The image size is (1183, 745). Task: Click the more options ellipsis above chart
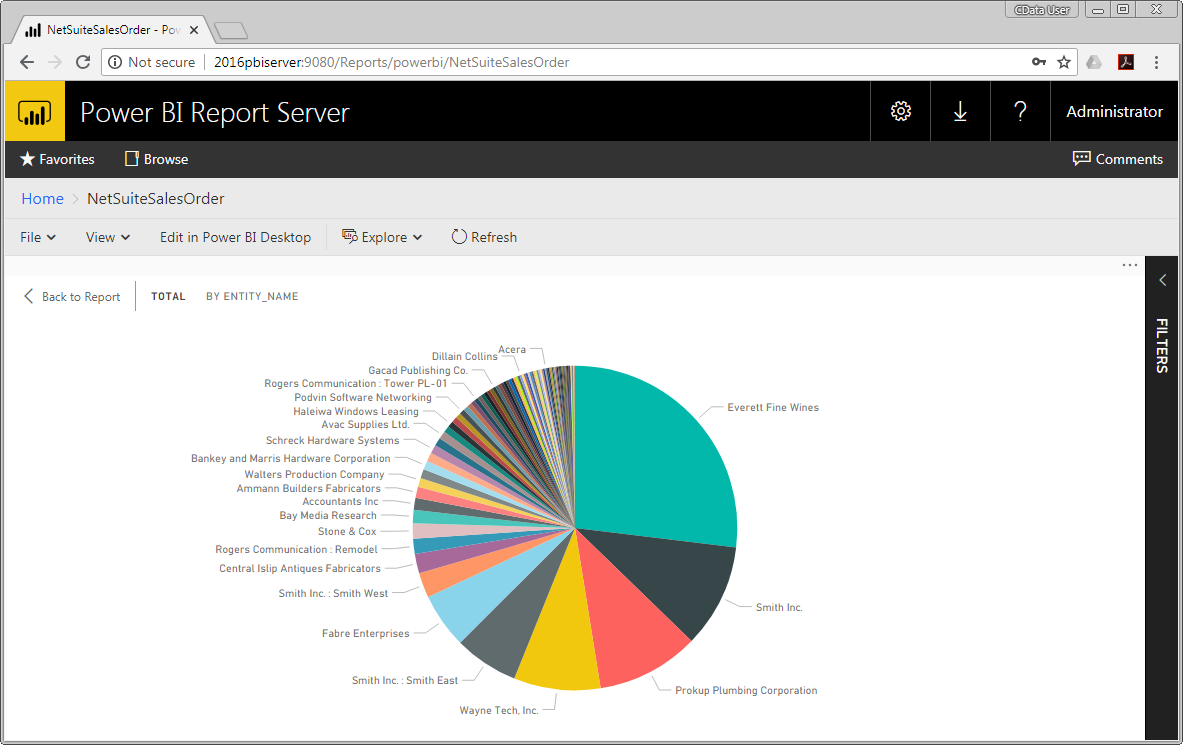coord(1130,266)
